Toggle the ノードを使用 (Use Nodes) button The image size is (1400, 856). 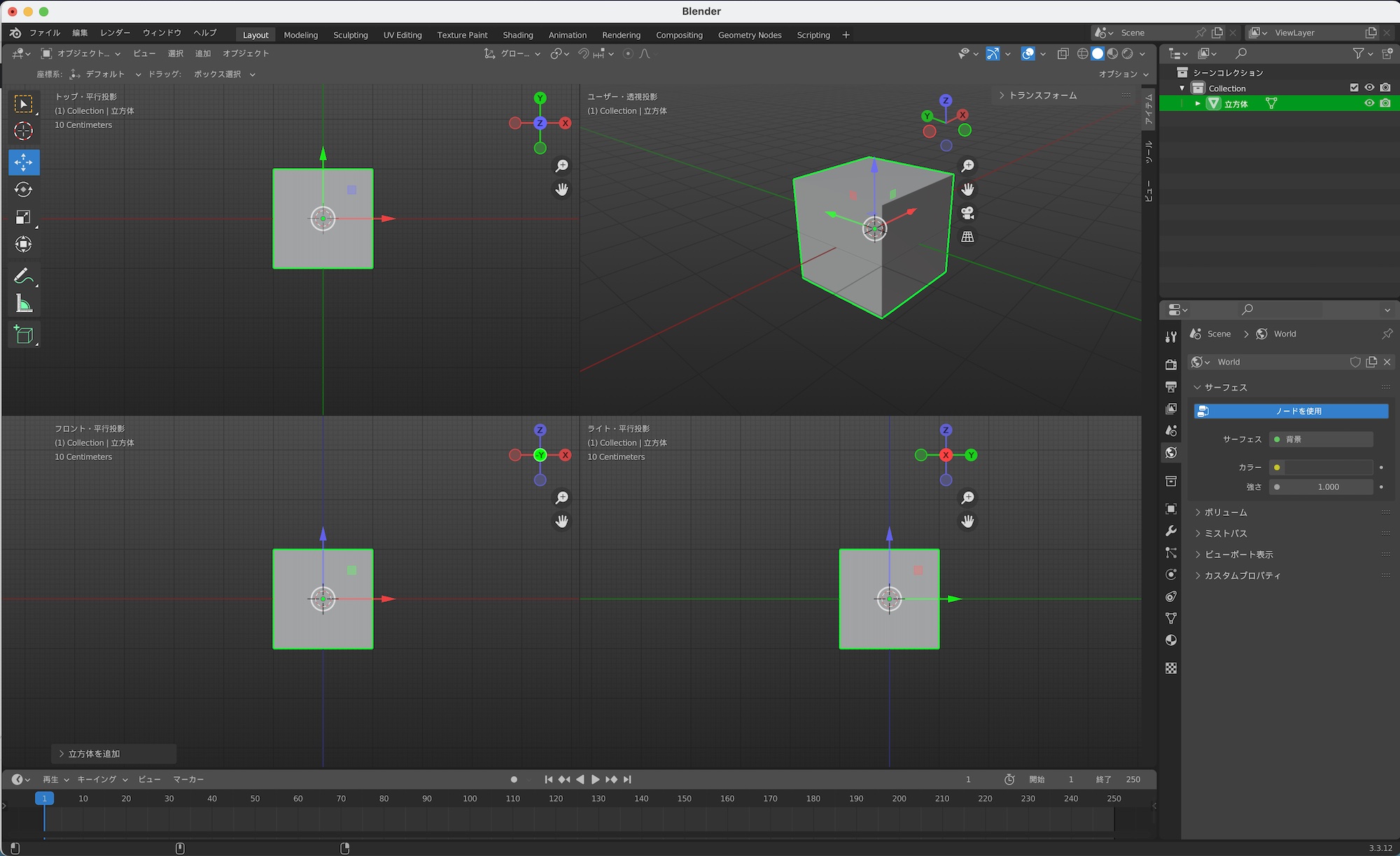1291,411
